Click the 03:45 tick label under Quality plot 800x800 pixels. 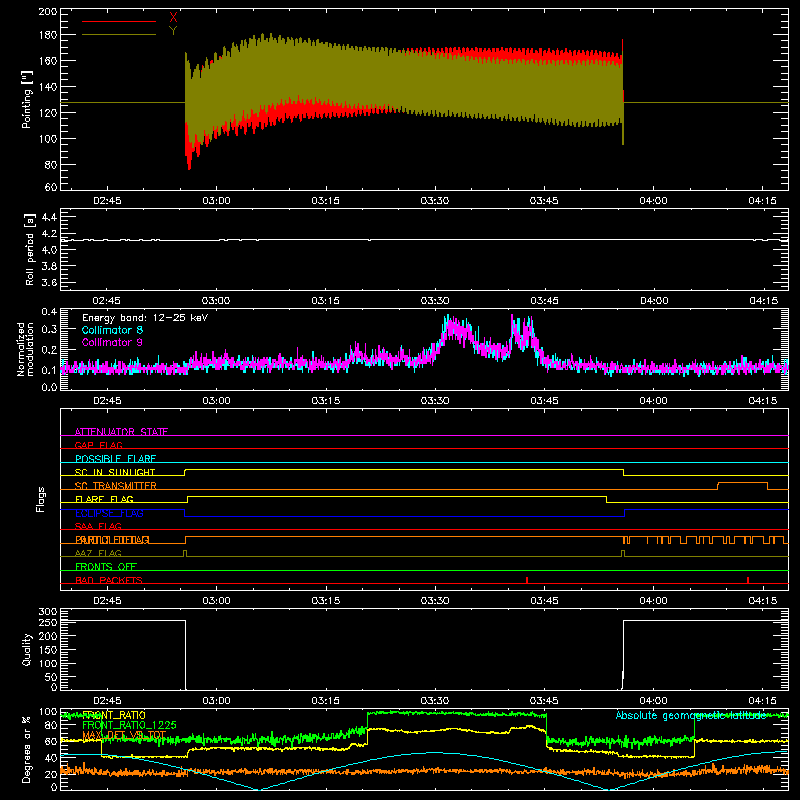[x=544, y=701]
